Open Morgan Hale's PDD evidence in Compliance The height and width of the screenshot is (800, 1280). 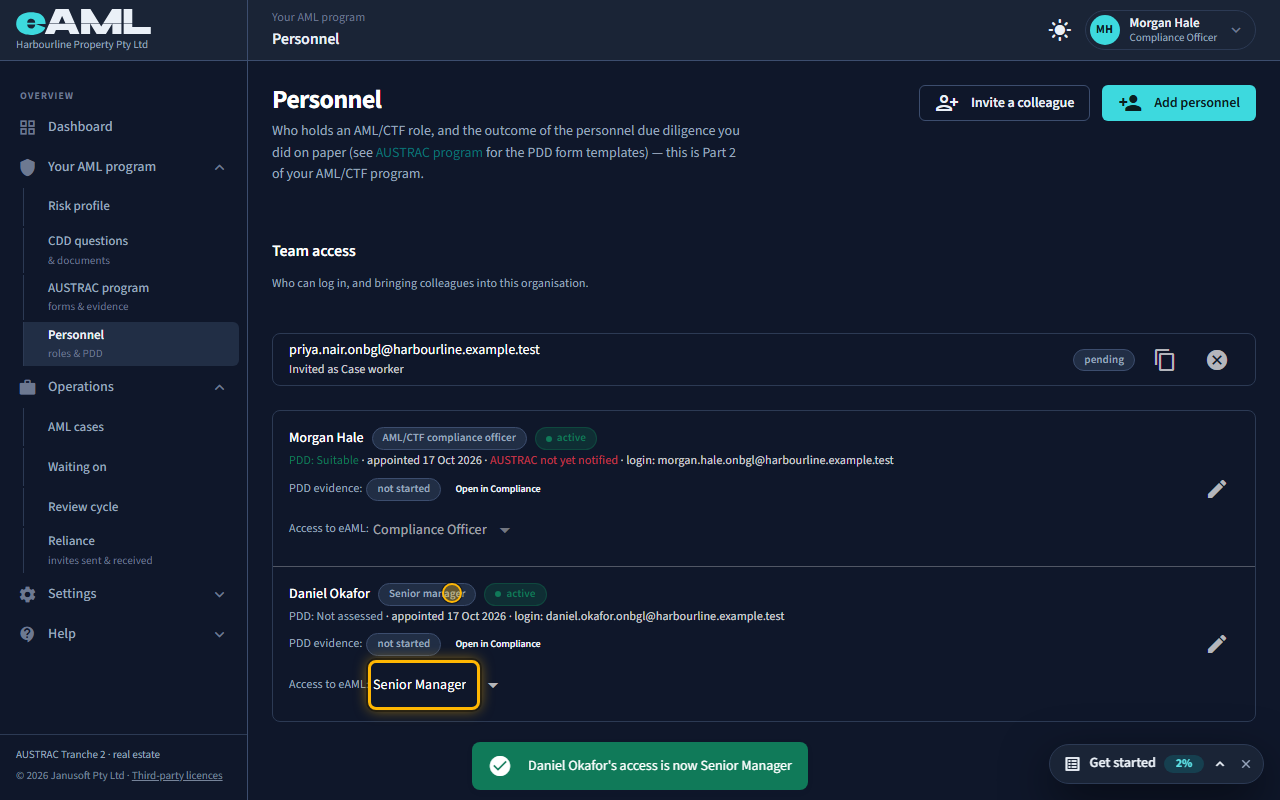(498, 489)
